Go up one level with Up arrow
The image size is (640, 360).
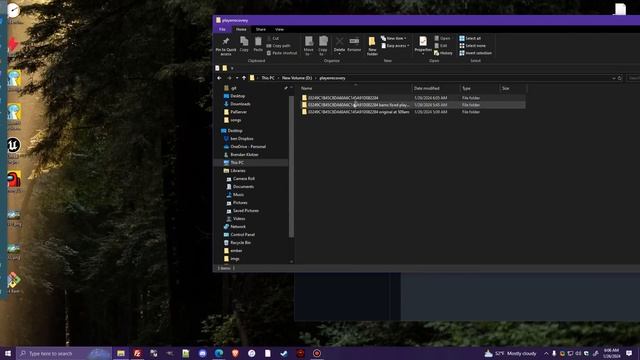point(244,78)
